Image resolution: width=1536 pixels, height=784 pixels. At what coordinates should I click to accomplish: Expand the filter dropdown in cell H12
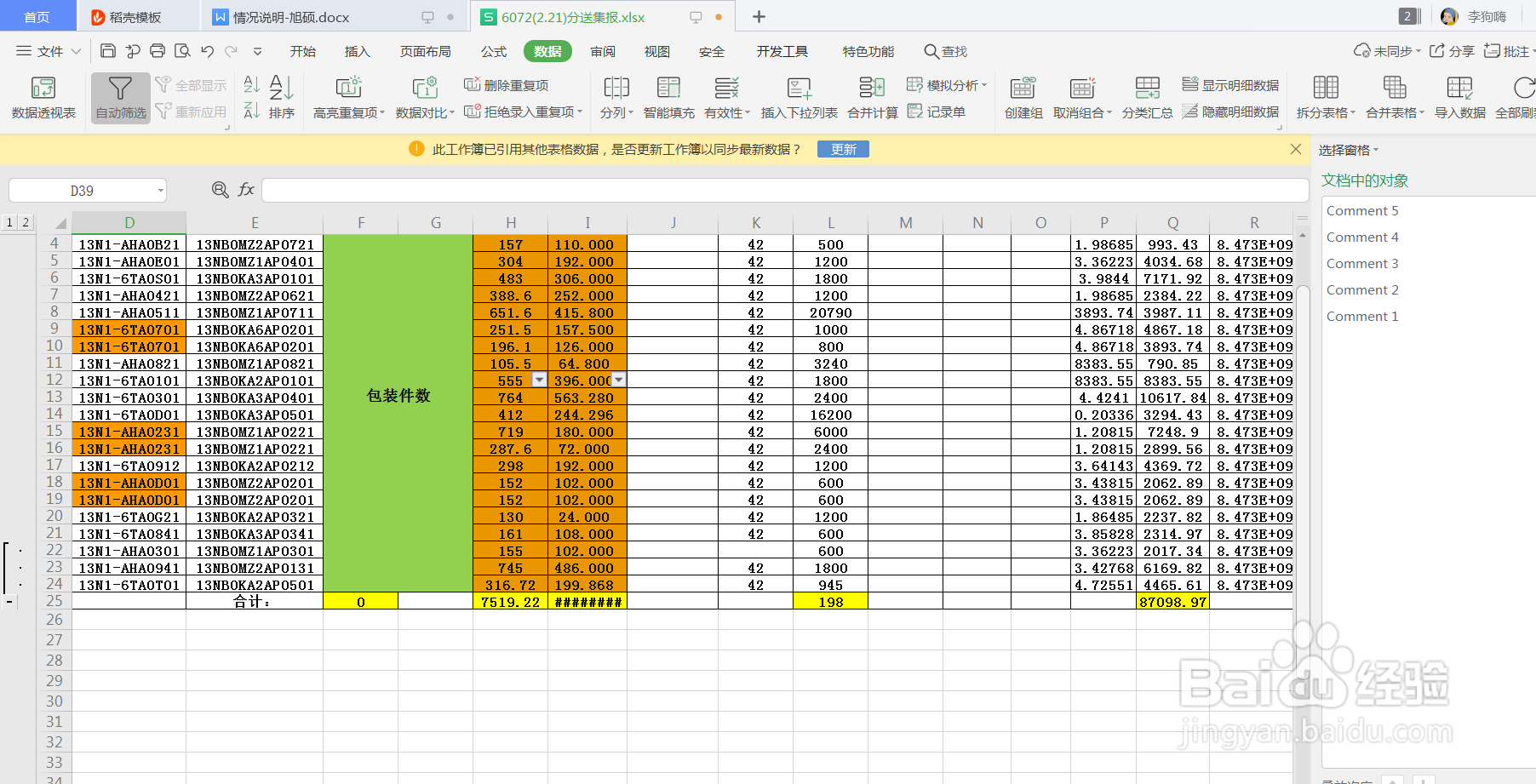(538, 380)
